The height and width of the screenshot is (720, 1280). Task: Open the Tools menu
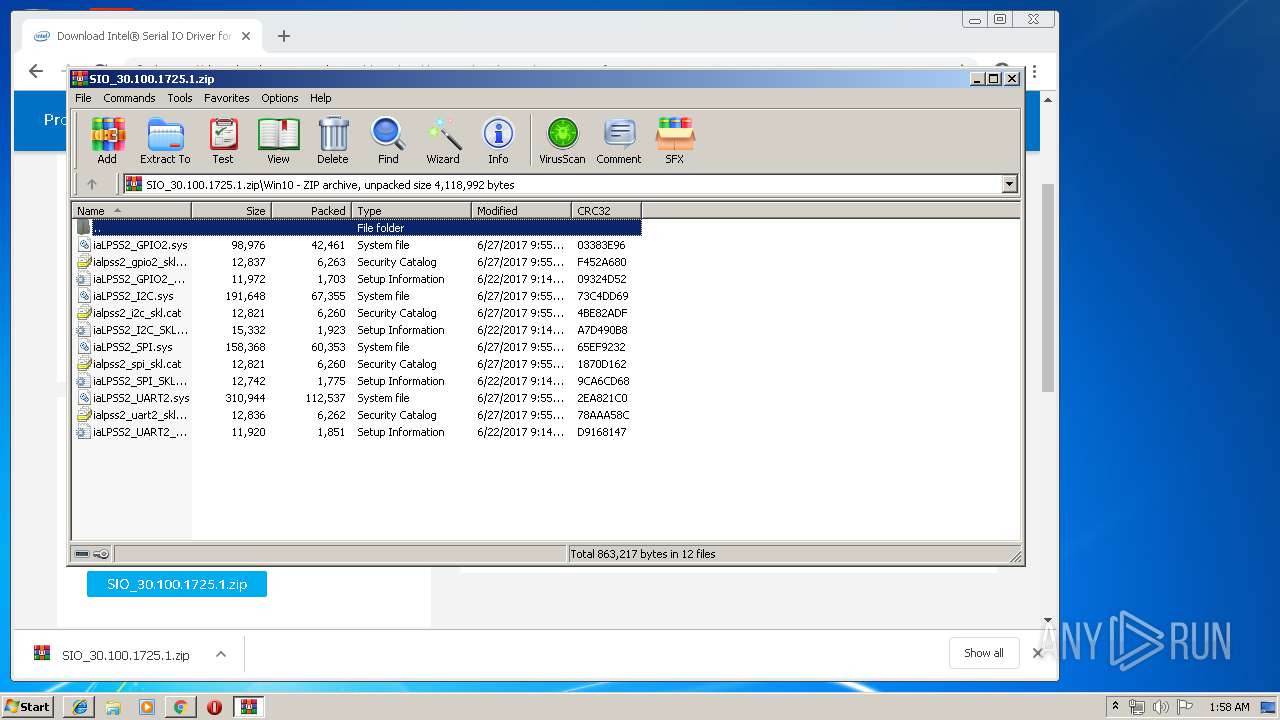[x=180, y=98]
